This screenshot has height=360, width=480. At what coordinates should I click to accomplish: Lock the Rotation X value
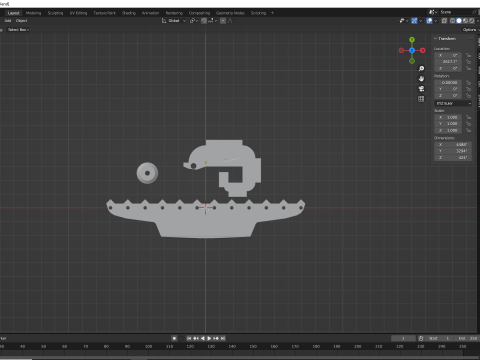point(468,82)
